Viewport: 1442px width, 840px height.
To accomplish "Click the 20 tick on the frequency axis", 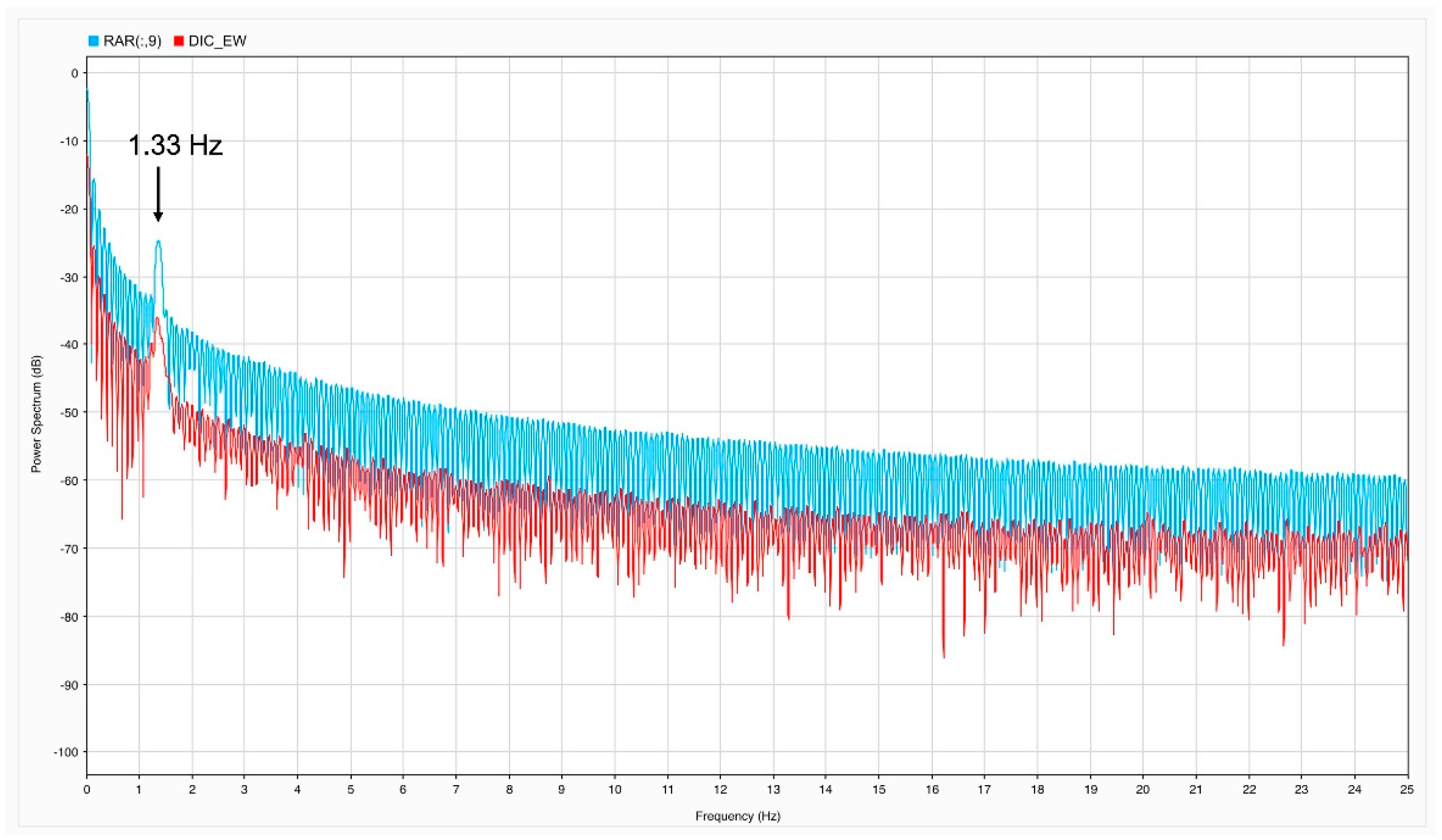I will point(1143,789).
